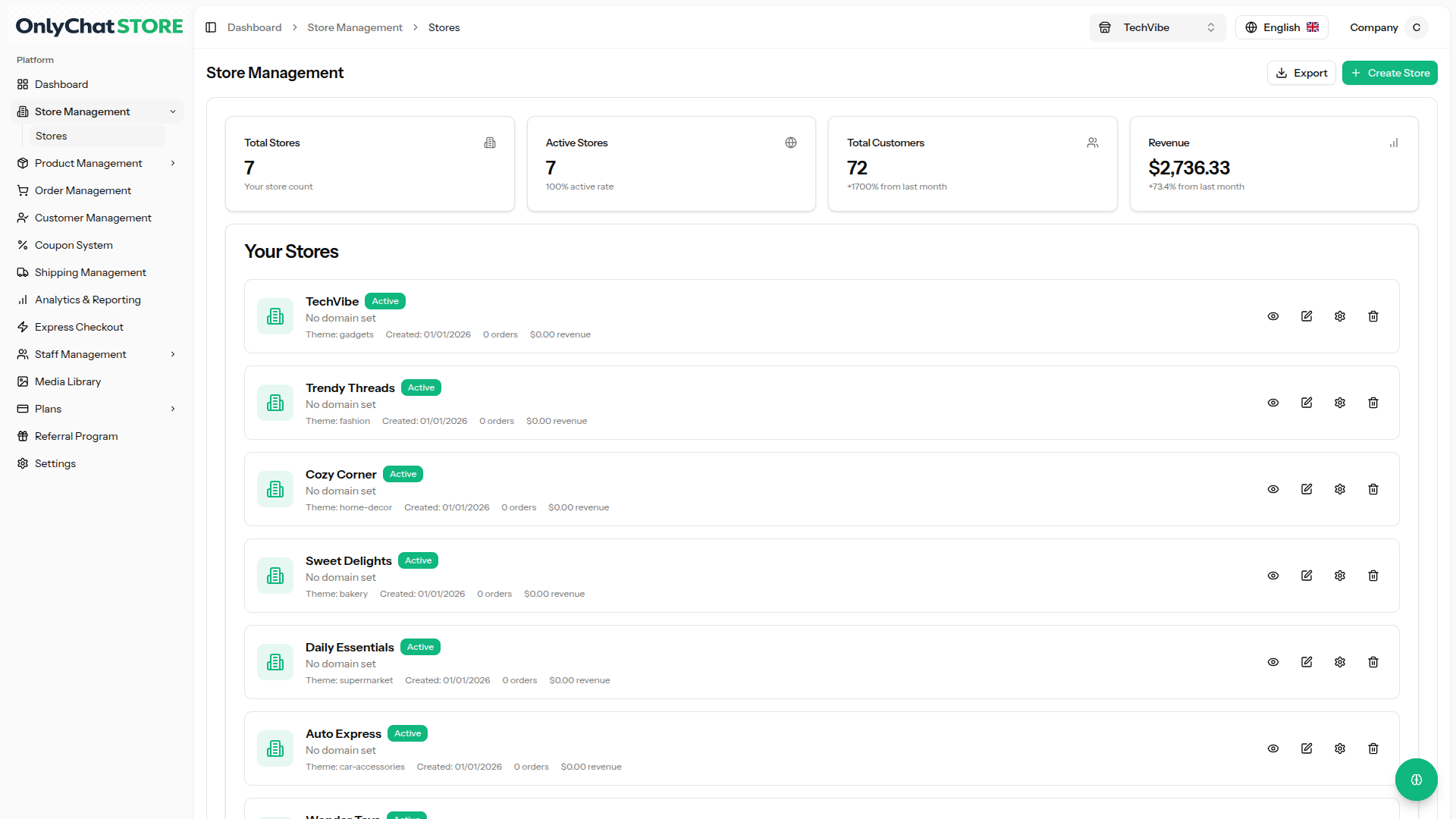Open Coupon System from sidebar
Image resolution: width=1456 pixels, height=819 pixels.
97,245
